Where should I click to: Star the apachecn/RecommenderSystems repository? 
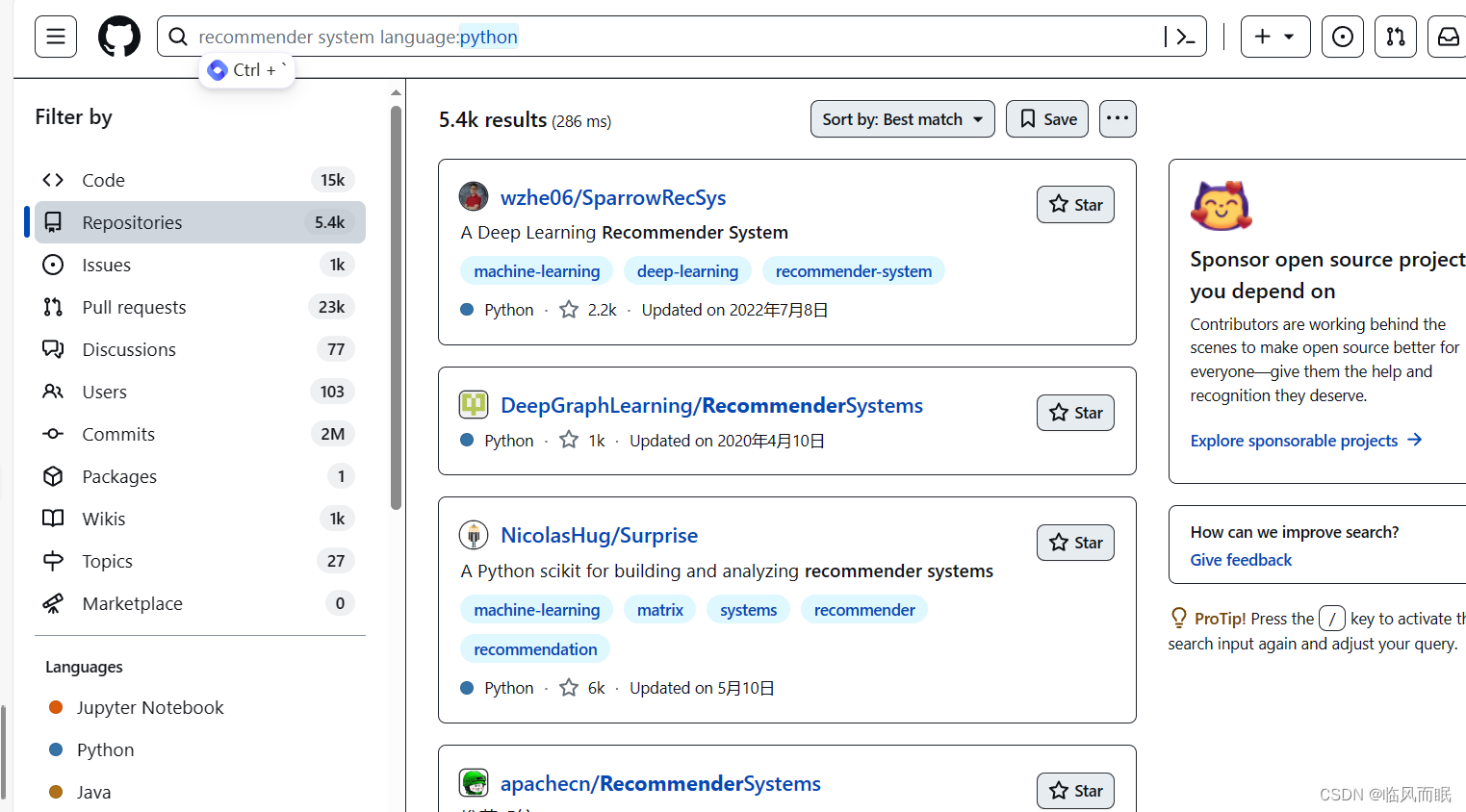coord(1075,791)
